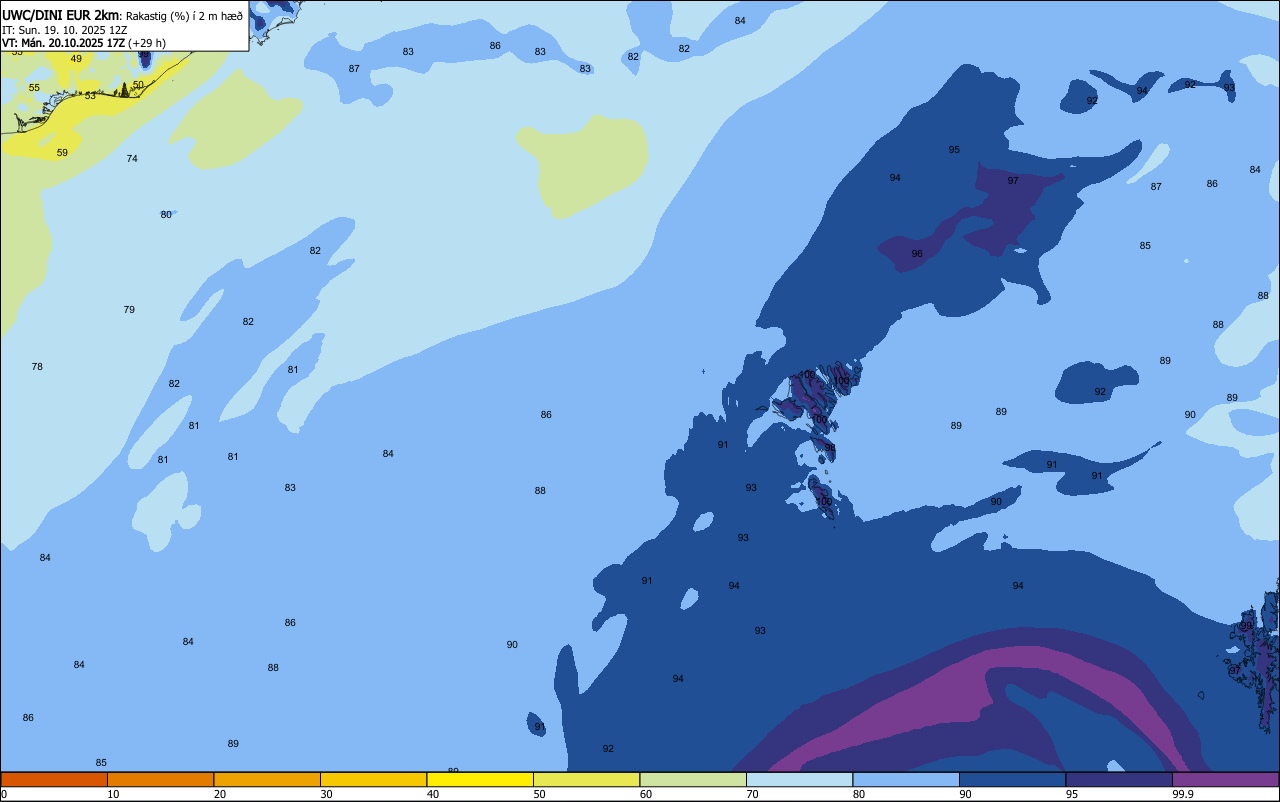Click the "(+29 h)" forecast offset text
1280x802 pixels.
tap(147, 43)
